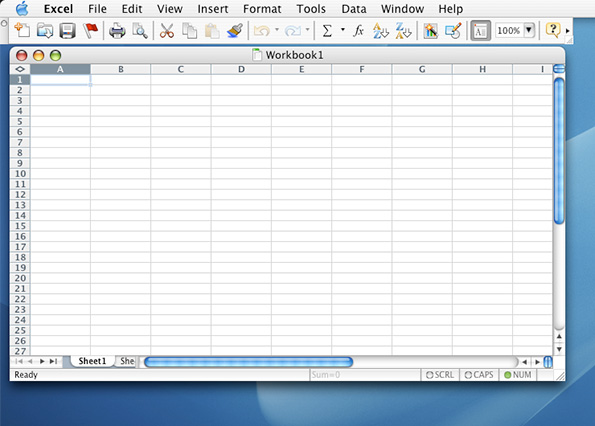Go to next sheet tab arrow
Screen dimensions: 595x426
coord(42,362)
